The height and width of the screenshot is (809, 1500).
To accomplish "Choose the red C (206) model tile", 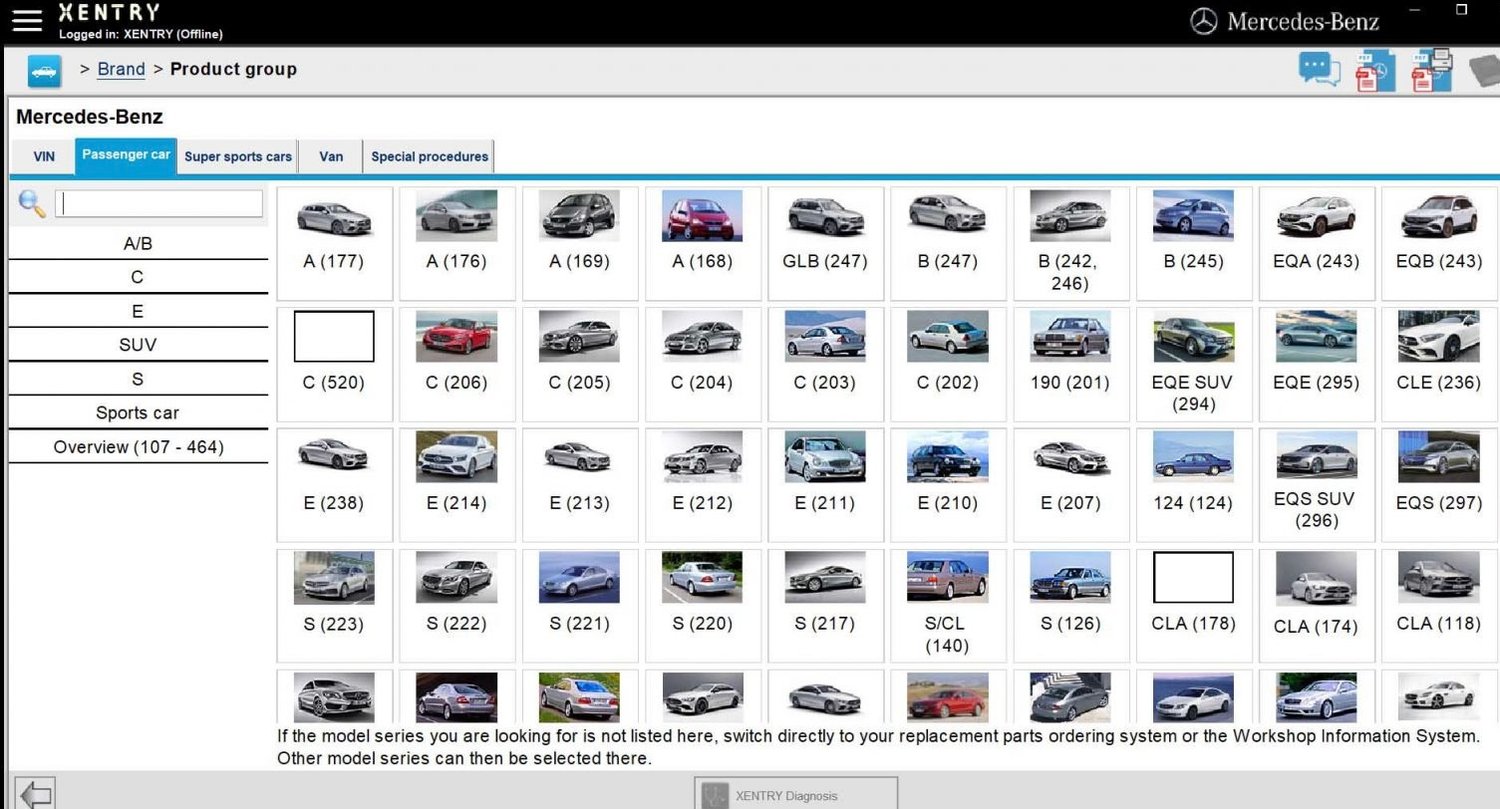I will [x=457, y=364].
